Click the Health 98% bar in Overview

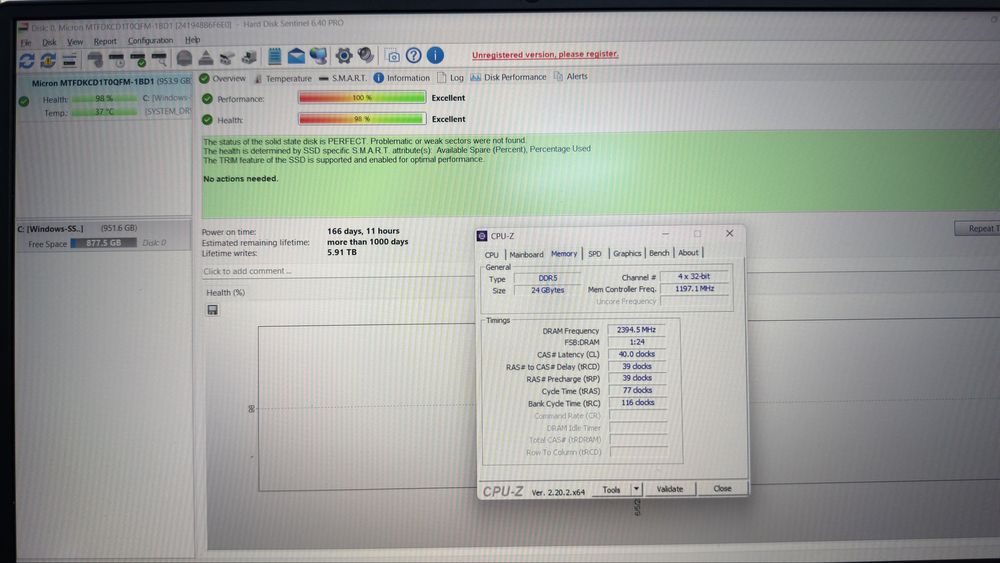coord(362,119)
